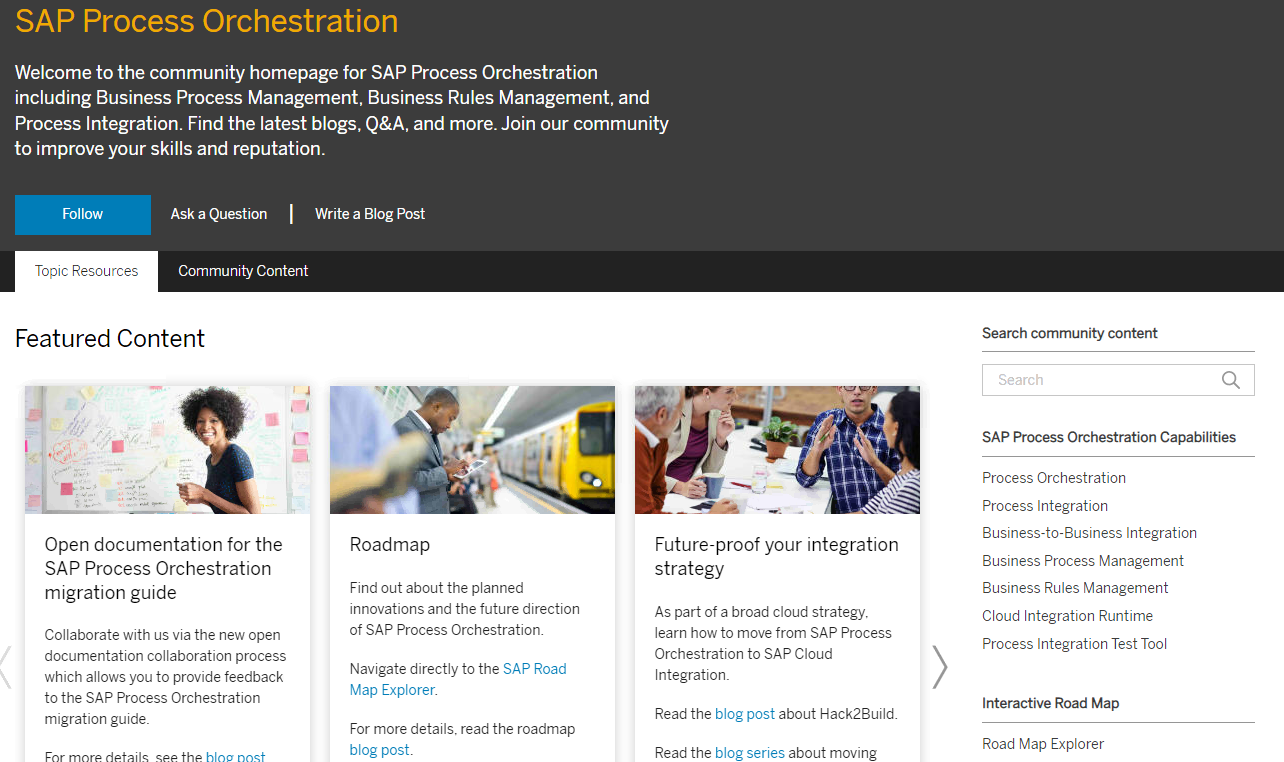
Task: Advance carousel with the right chevron arrow
Action: click(x=939, y=667)
